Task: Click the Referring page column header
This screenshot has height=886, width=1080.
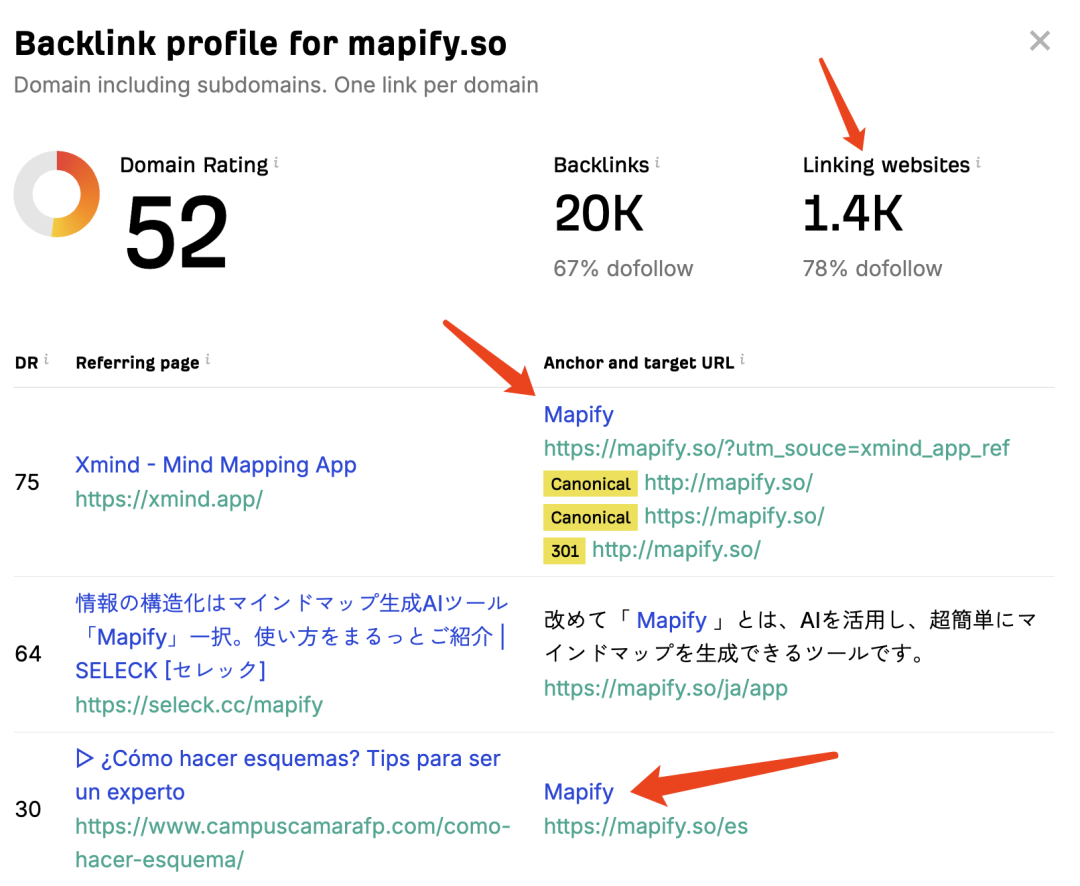Action: click(x=137, y=362)
